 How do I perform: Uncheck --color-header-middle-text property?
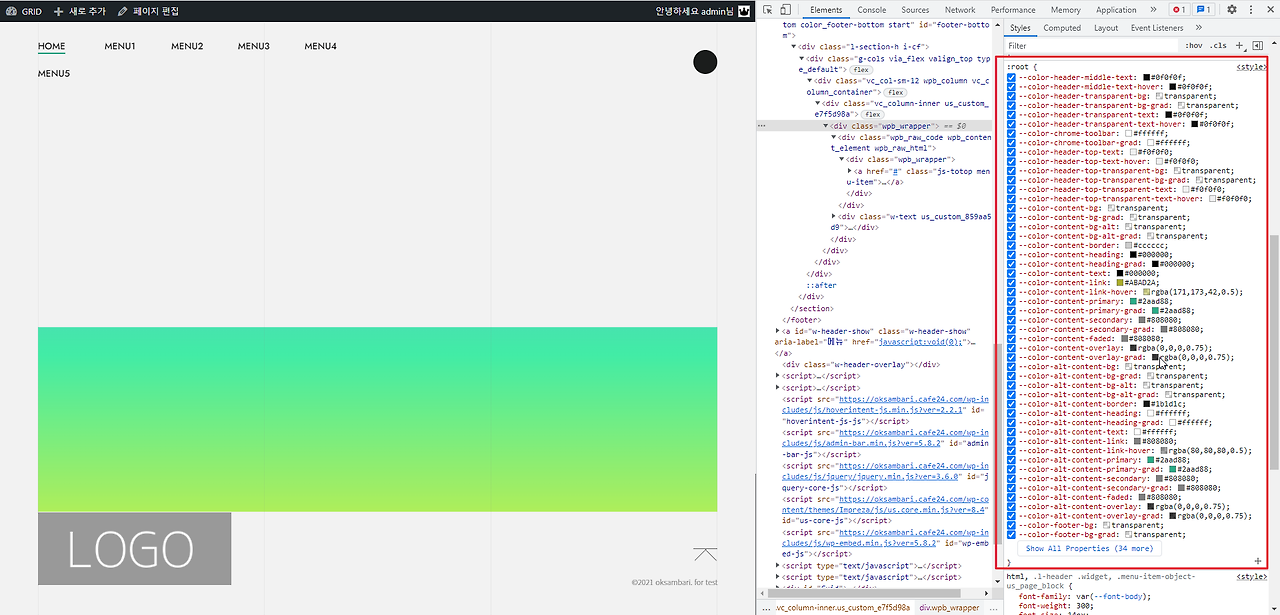(1012, 77)
